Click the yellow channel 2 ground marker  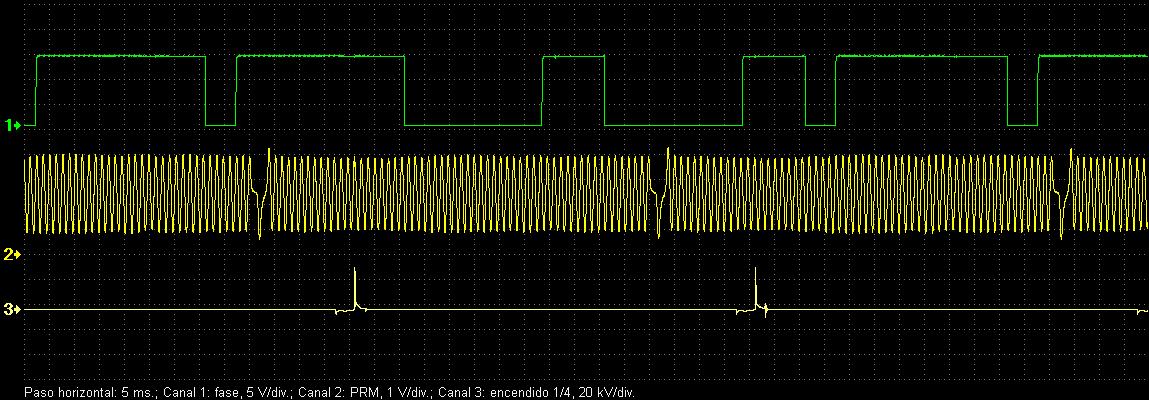pos(13,255)
